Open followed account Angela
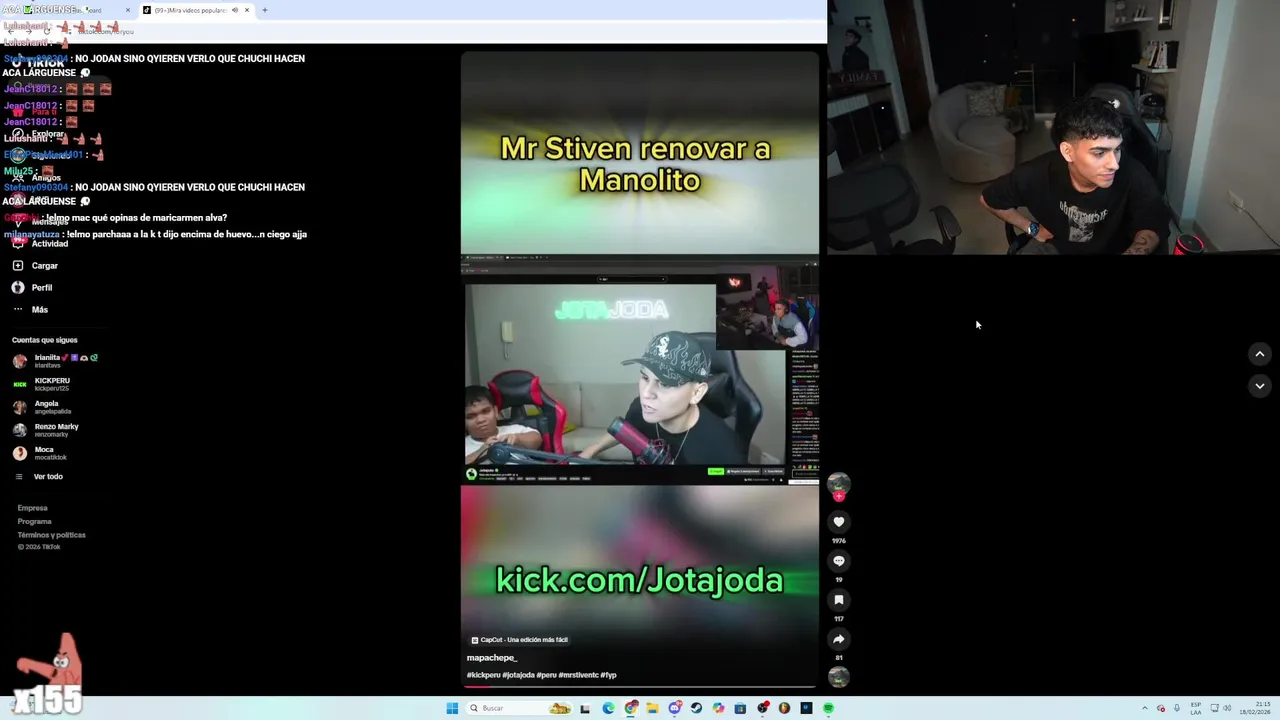This screenshot has height=720, width=1280. click(x=42, y=407)
